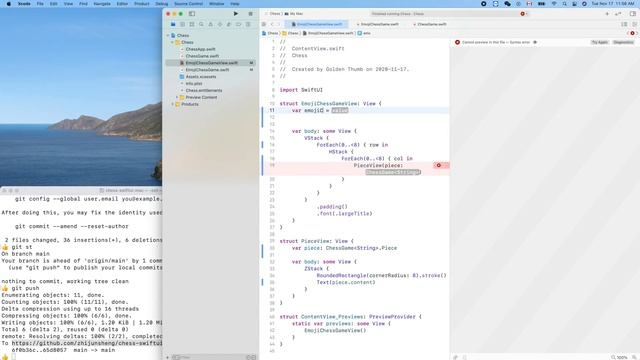Collapse the Chess project root disclosure triangle
Screen dimensions: 640x360
(x=168, y=36)
